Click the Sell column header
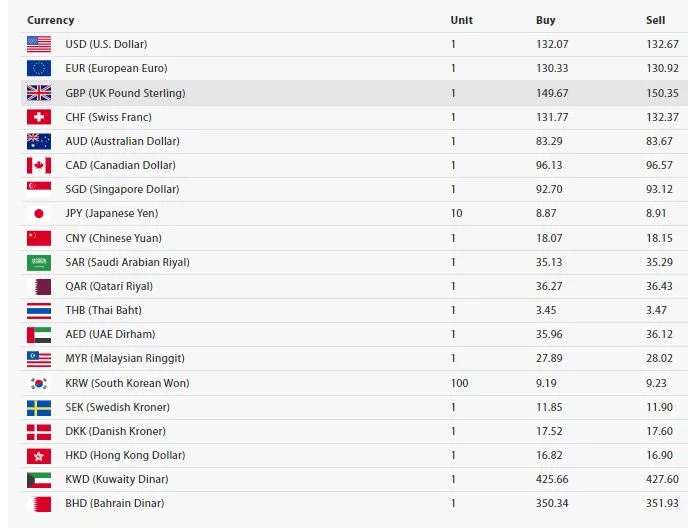The image size is (688, 528). pos(655,20)
